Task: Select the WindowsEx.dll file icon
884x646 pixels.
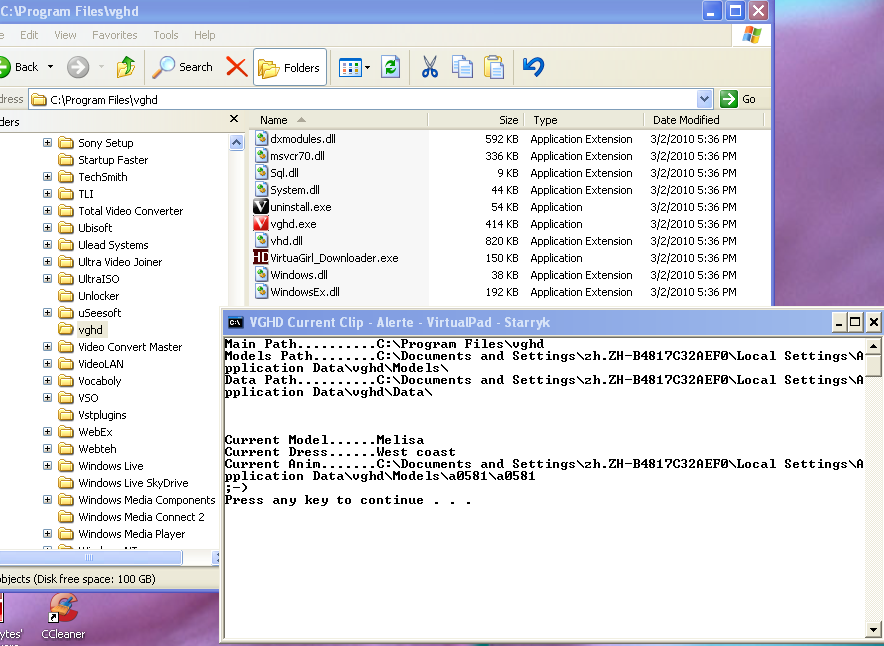Action: point(261,291)
